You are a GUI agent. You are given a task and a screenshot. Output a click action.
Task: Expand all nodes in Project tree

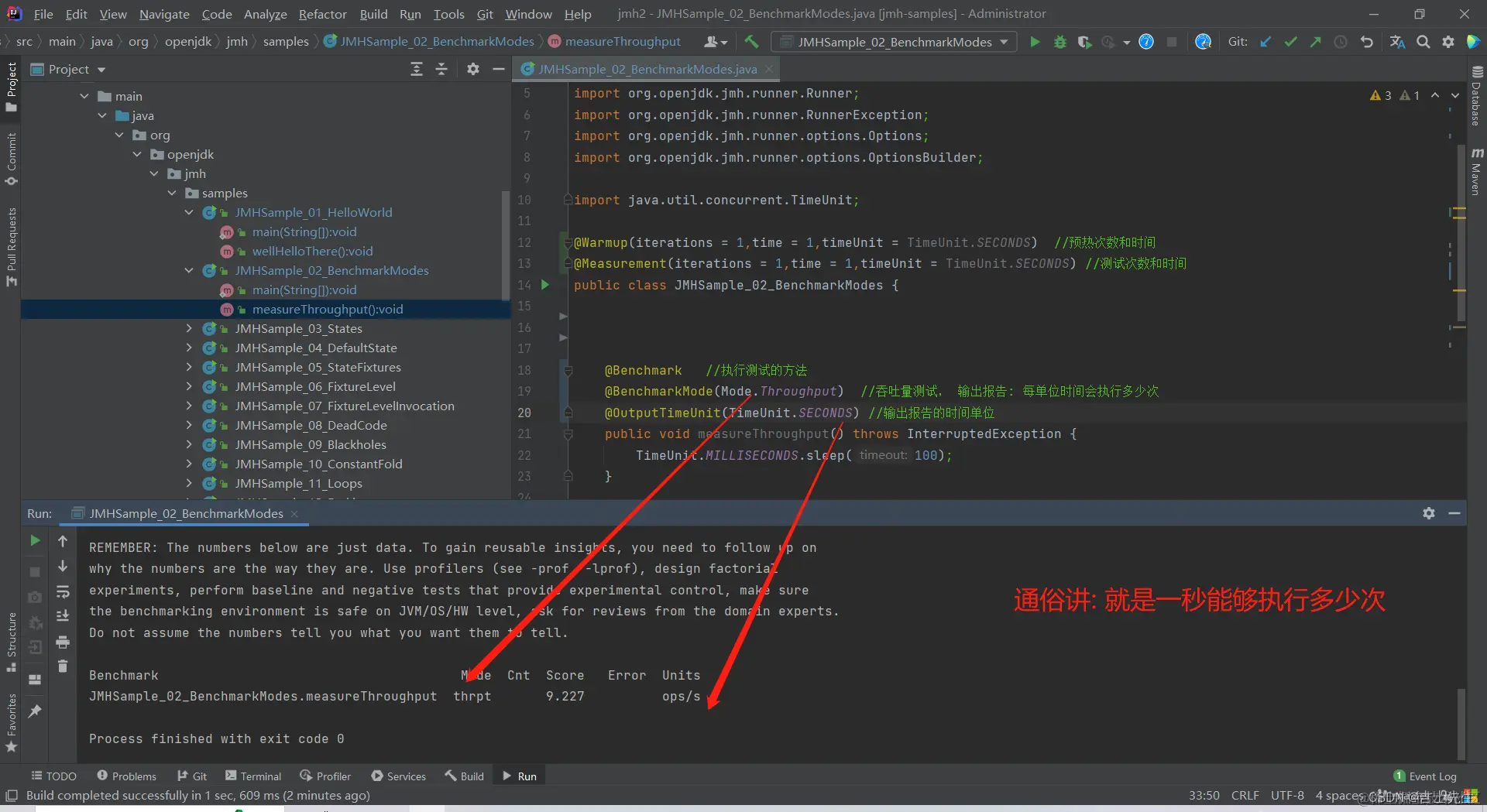pos(417,69)
